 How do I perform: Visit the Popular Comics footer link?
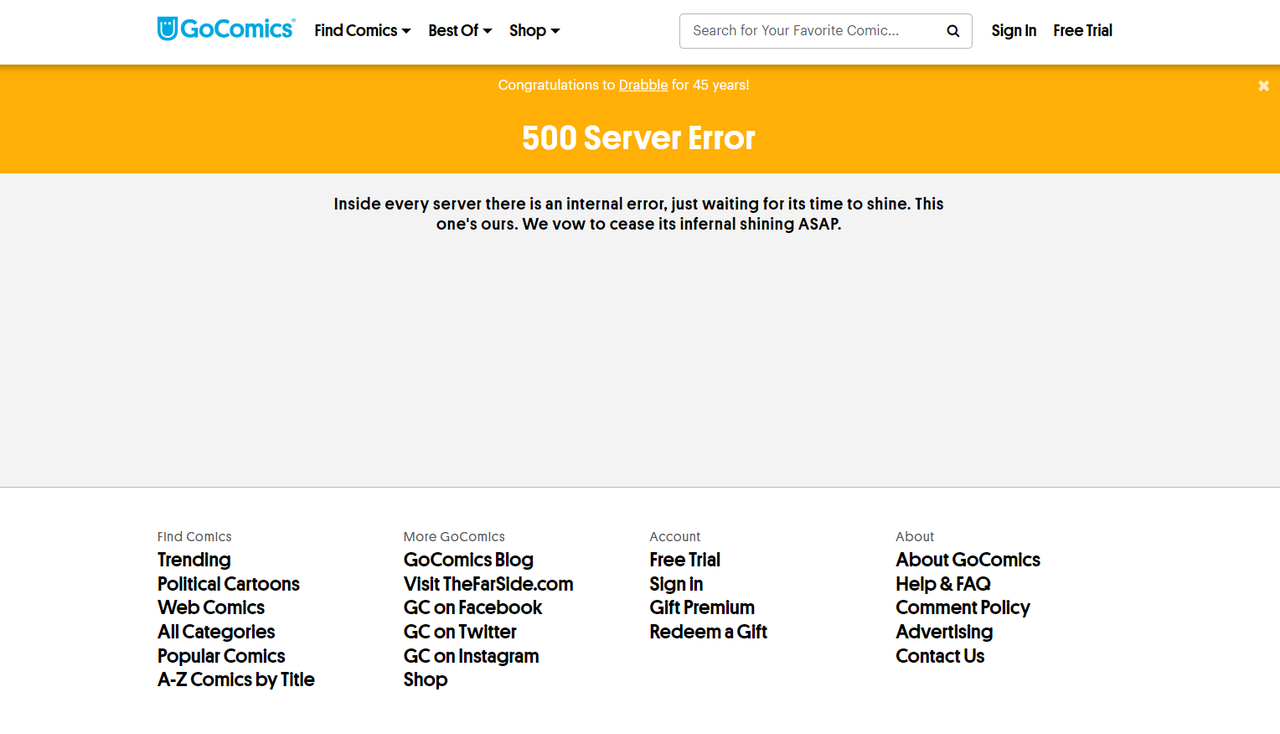coord(221,656)
